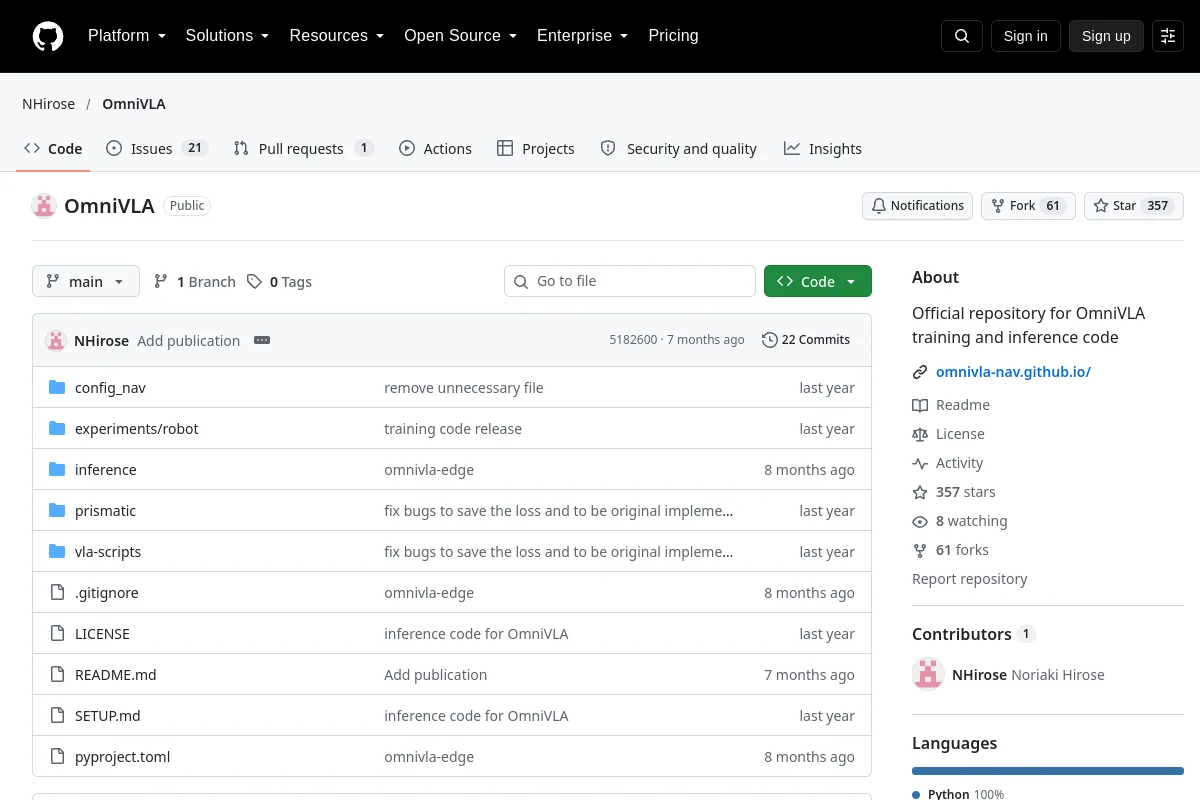Switch to the Projects tab
Screen dimensions: 1200x800
tap(536, 149)
